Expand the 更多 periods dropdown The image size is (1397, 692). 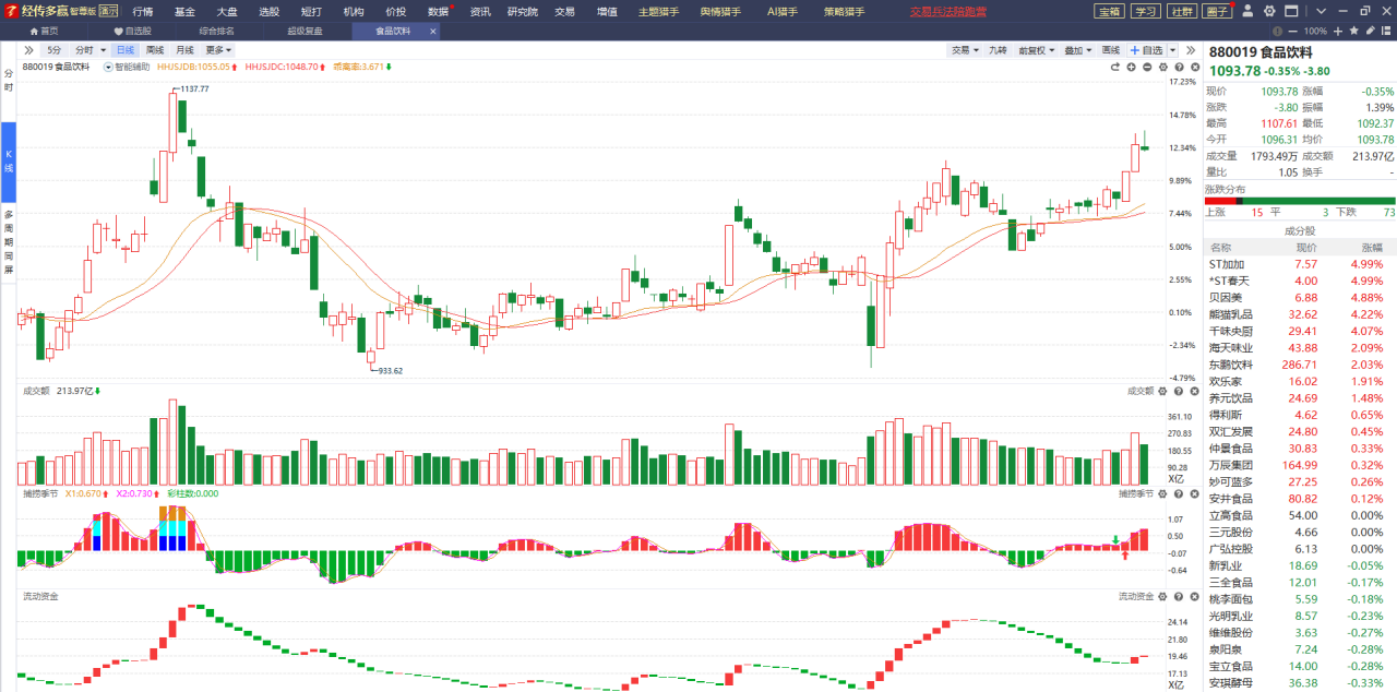pos(219,50)
